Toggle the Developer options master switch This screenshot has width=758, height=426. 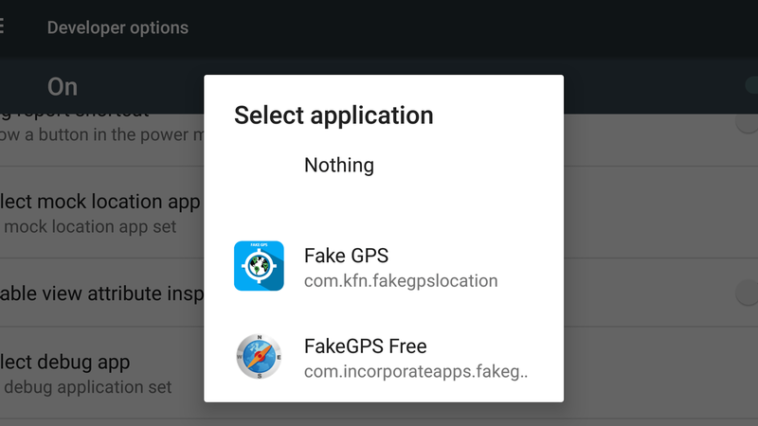(751, 86)
